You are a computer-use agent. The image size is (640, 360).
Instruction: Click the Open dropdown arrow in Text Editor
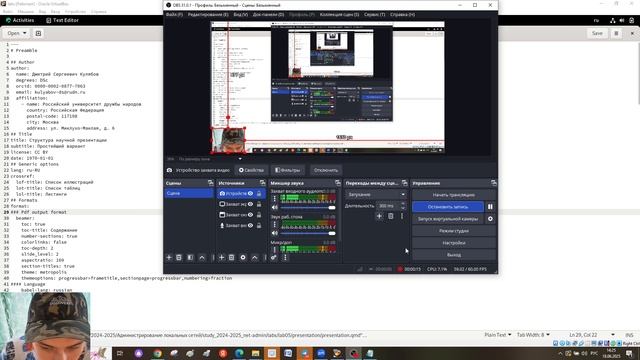pyautogui.click(x=24, y=33)
